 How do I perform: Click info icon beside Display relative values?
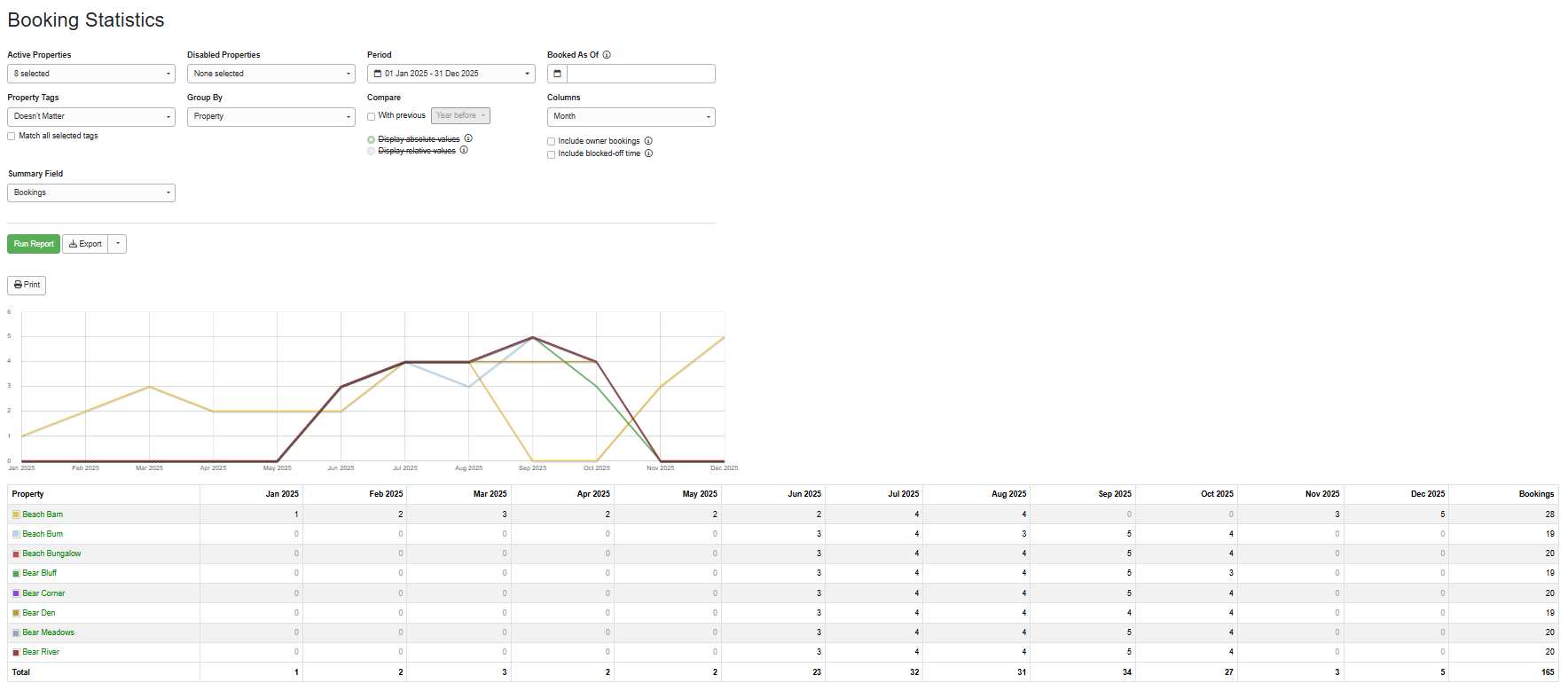tap(464, 150)
